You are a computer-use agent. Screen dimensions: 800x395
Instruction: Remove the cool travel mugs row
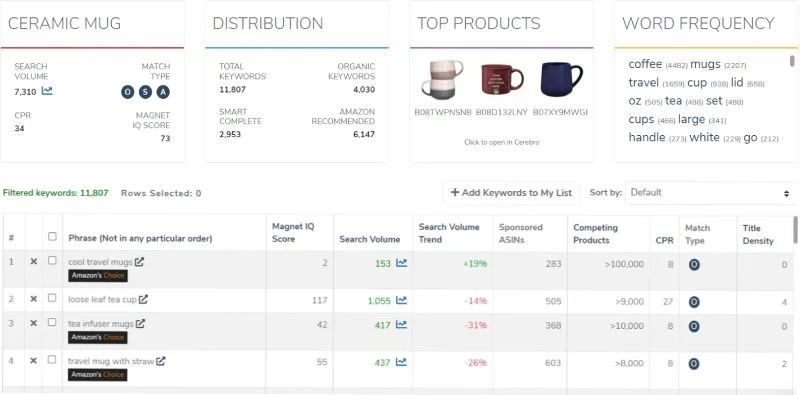click(34, 261)
